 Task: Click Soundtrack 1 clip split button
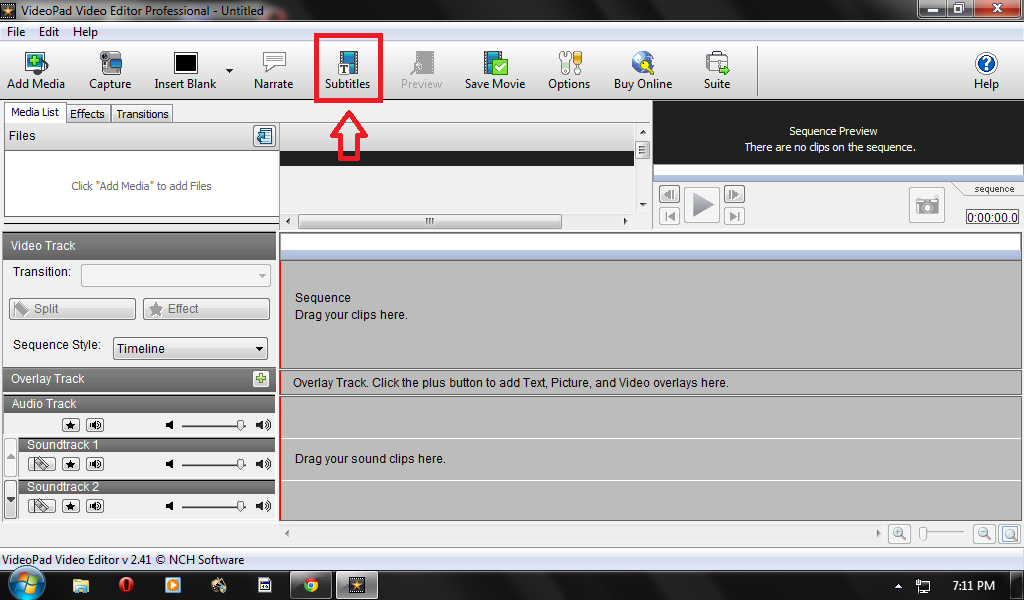[41, 464]
